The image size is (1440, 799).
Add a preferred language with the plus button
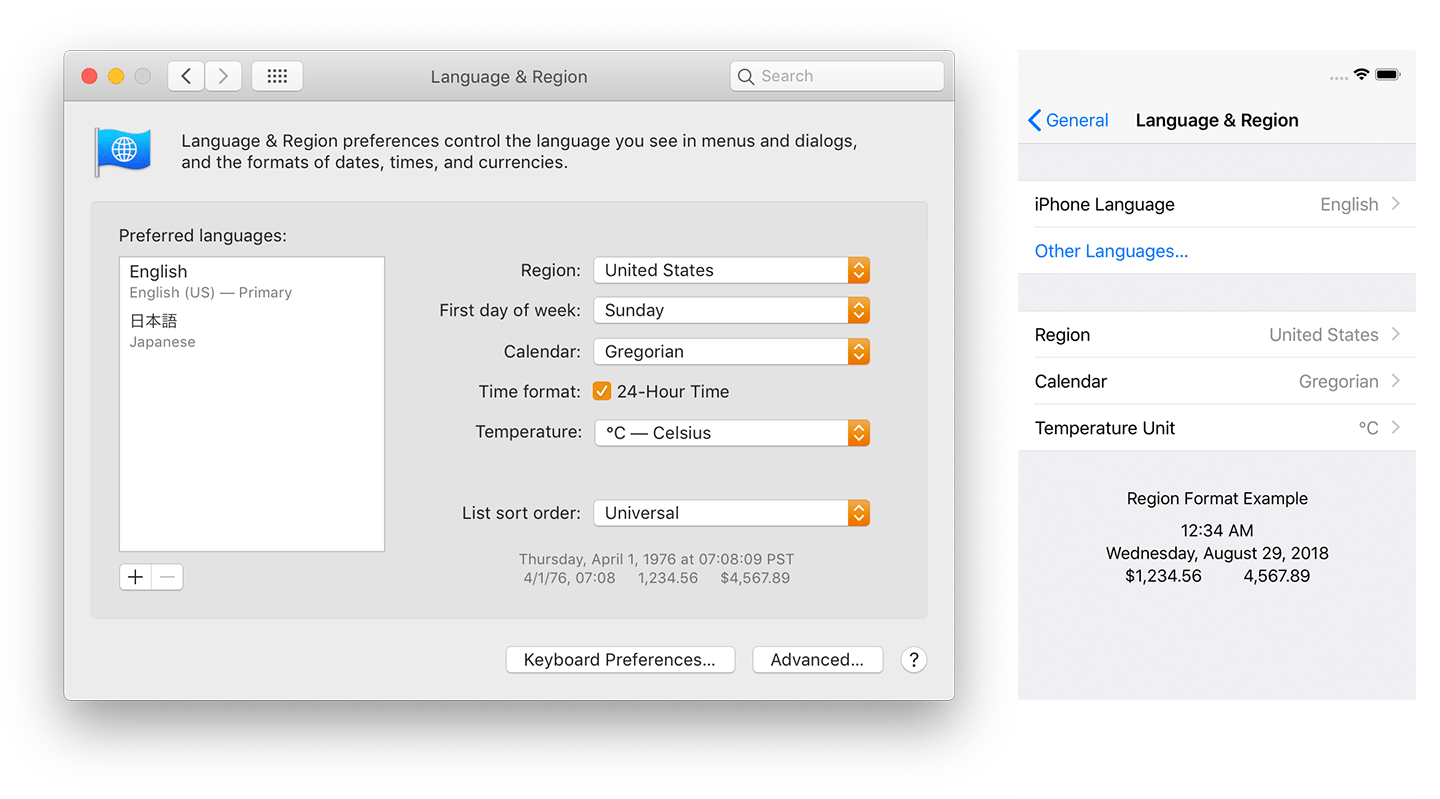point(135,577)
